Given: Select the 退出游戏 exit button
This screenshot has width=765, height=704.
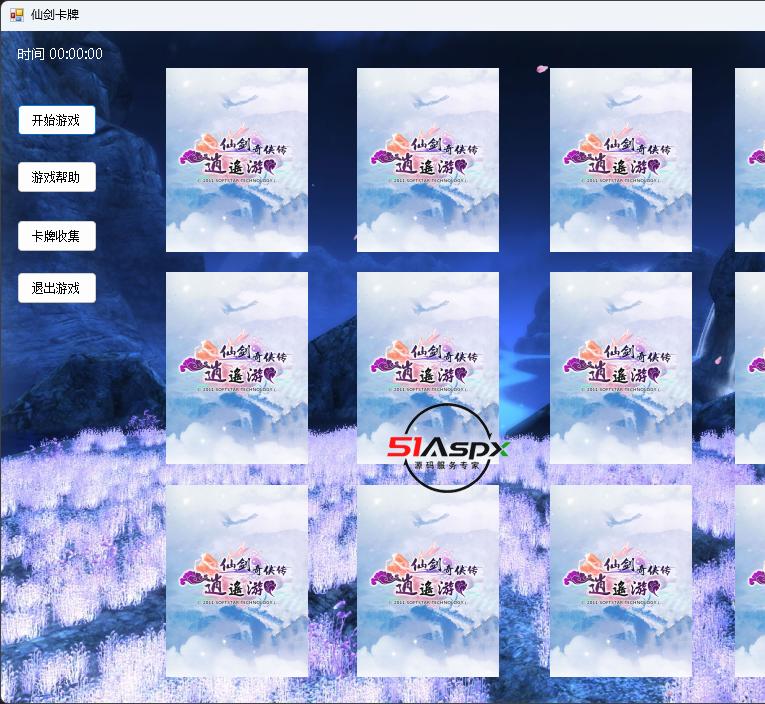Looking at the screenshot, I should 57,288.
